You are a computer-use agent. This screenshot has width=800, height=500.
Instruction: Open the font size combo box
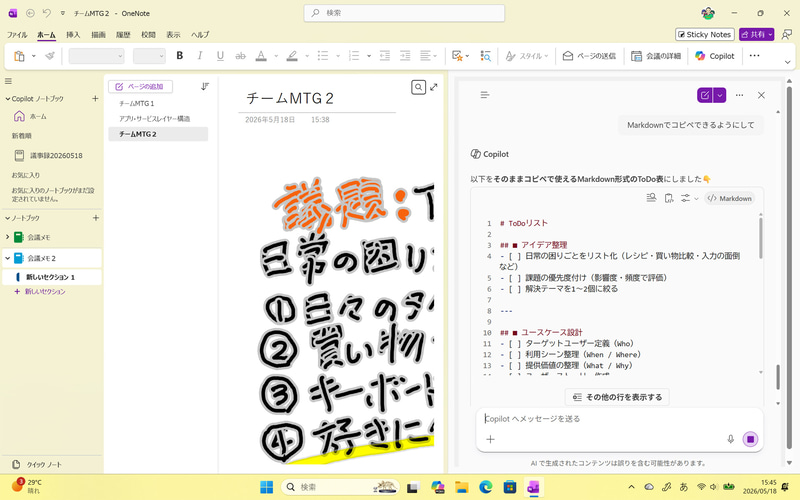pos(149,56)
